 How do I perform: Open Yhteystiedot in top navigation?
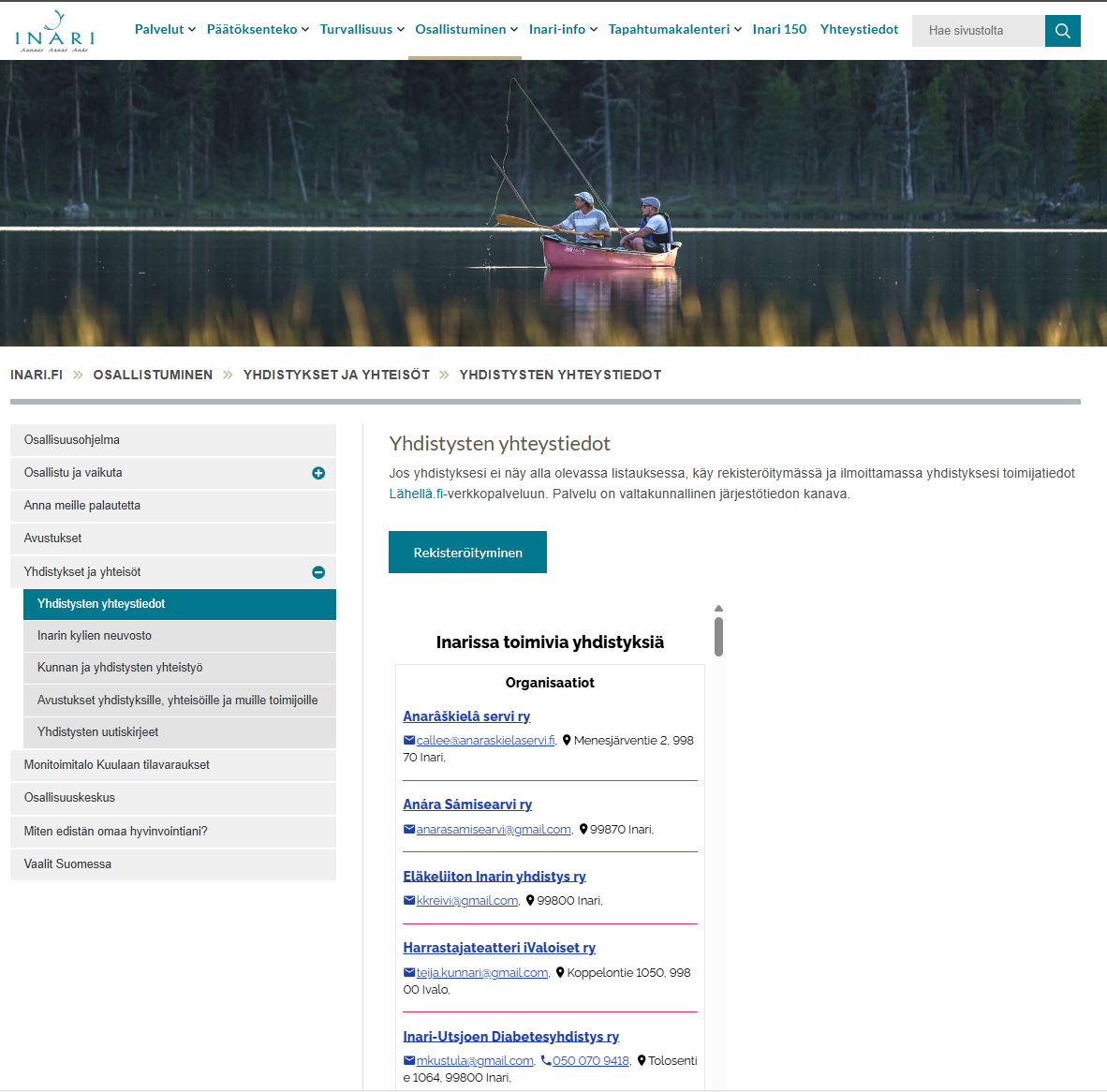coord(859,30)
